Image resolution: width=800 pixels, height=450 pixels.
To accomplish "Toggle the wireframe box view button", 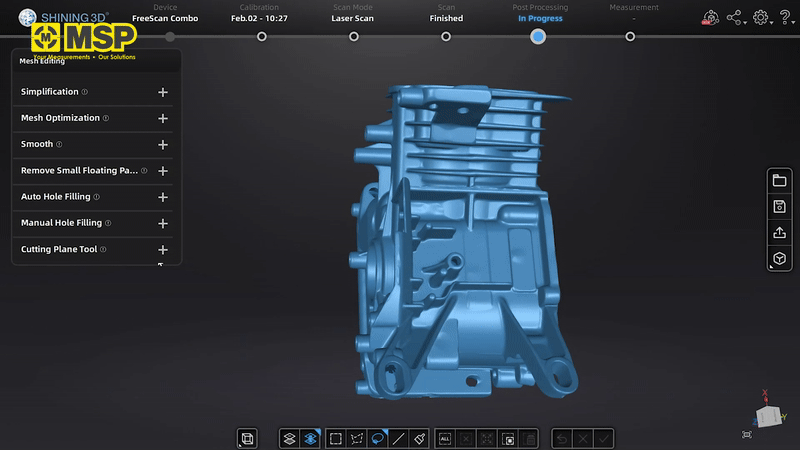I will point(247,438).
